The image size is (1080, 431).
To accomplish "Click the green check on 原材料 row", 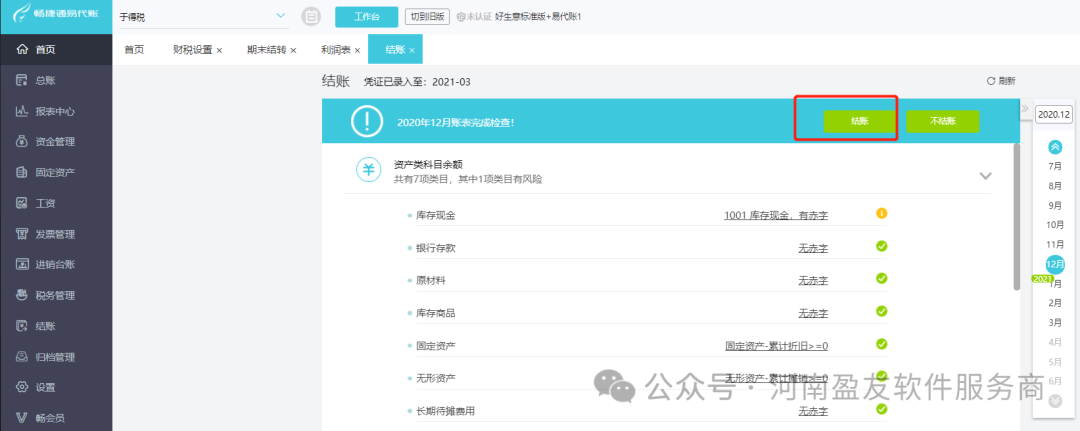I will pyautogui.click(x=881, y=278).
